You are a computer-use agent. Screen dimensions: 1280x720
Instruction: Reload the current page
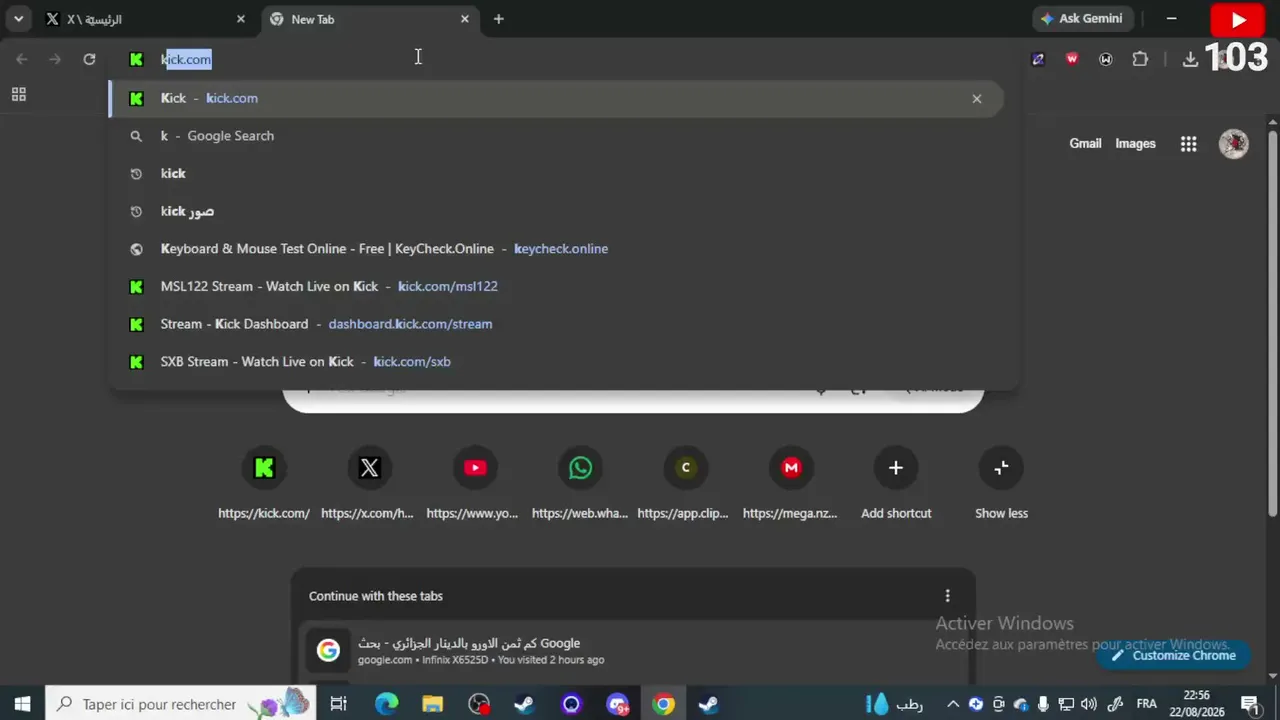(x=89, y=59)
